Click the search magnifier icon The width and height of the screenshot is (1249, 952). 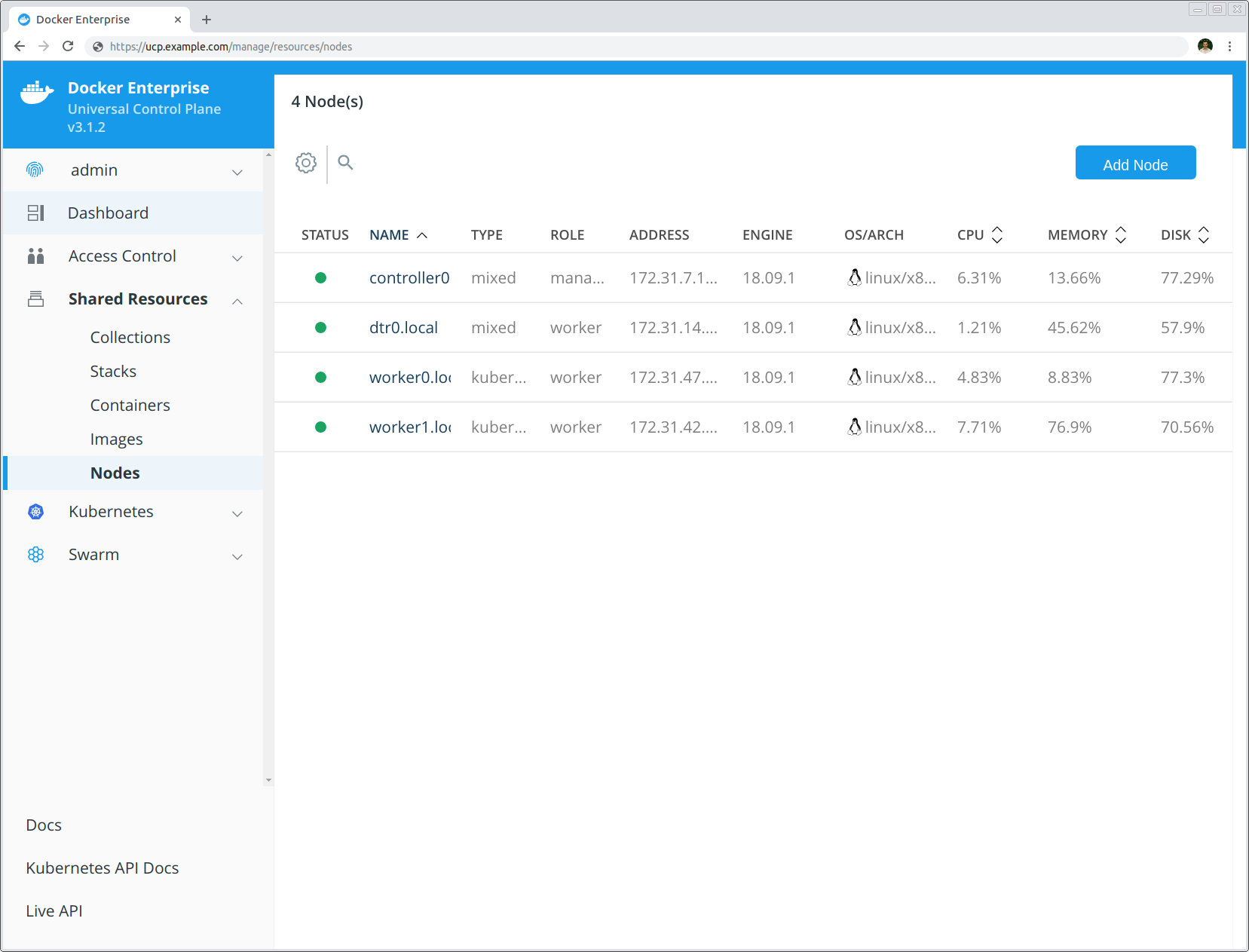[345, 163]
